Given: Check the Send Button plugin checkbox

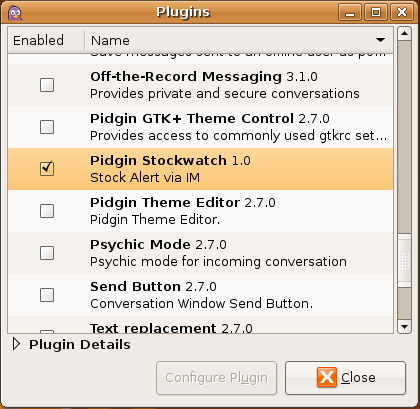Looking at the screenshot, I should [47, 295].
